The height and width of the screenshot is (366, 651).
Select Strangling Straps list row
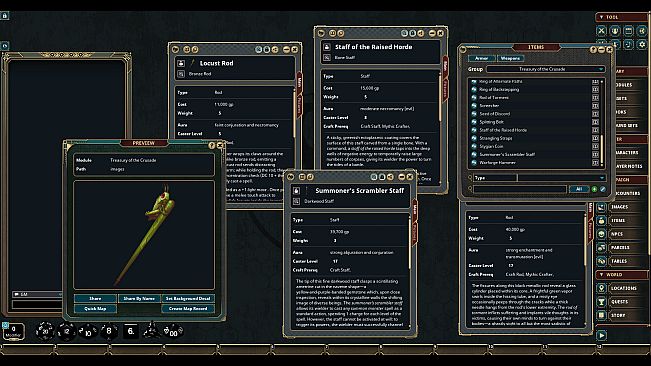tap(535, 138)
